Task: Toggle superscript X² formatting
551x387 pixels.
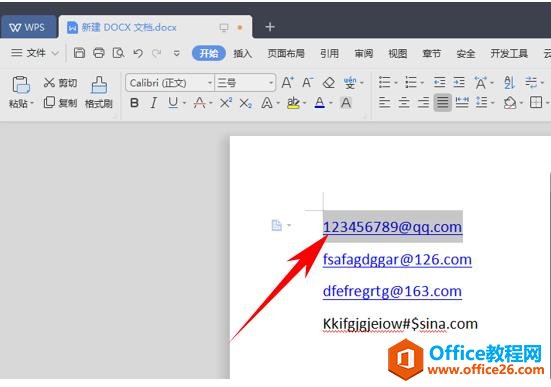Action: [226, 103]
